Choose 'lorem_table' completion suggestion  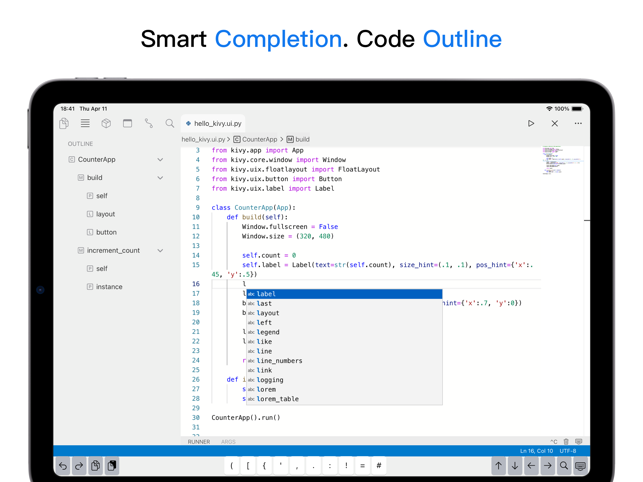(x=344, y=399)
